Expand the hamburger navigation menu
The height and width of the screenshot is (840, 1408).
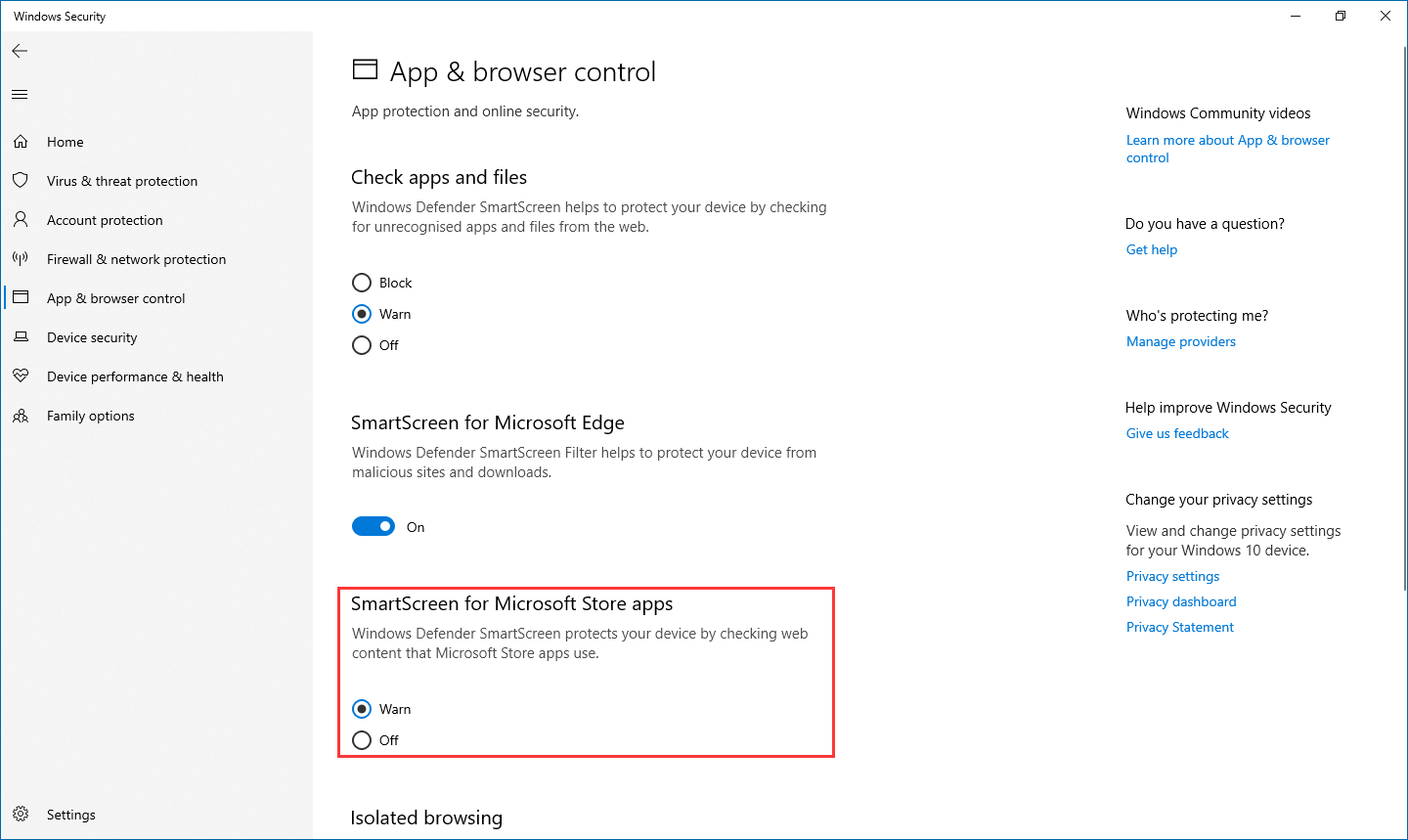click(x=20, y=95)
